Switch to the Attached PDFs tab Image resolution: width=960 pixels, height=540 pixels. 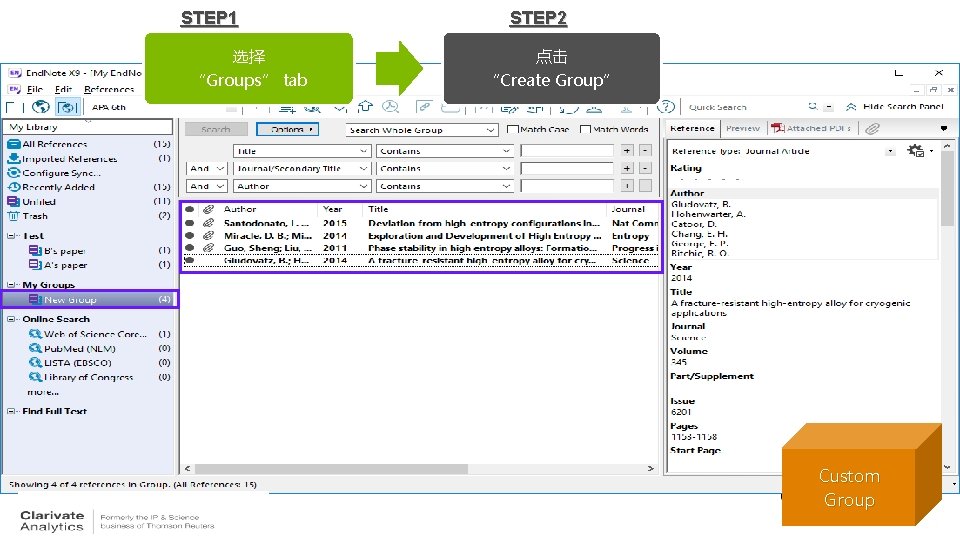(x=812, y=129)
